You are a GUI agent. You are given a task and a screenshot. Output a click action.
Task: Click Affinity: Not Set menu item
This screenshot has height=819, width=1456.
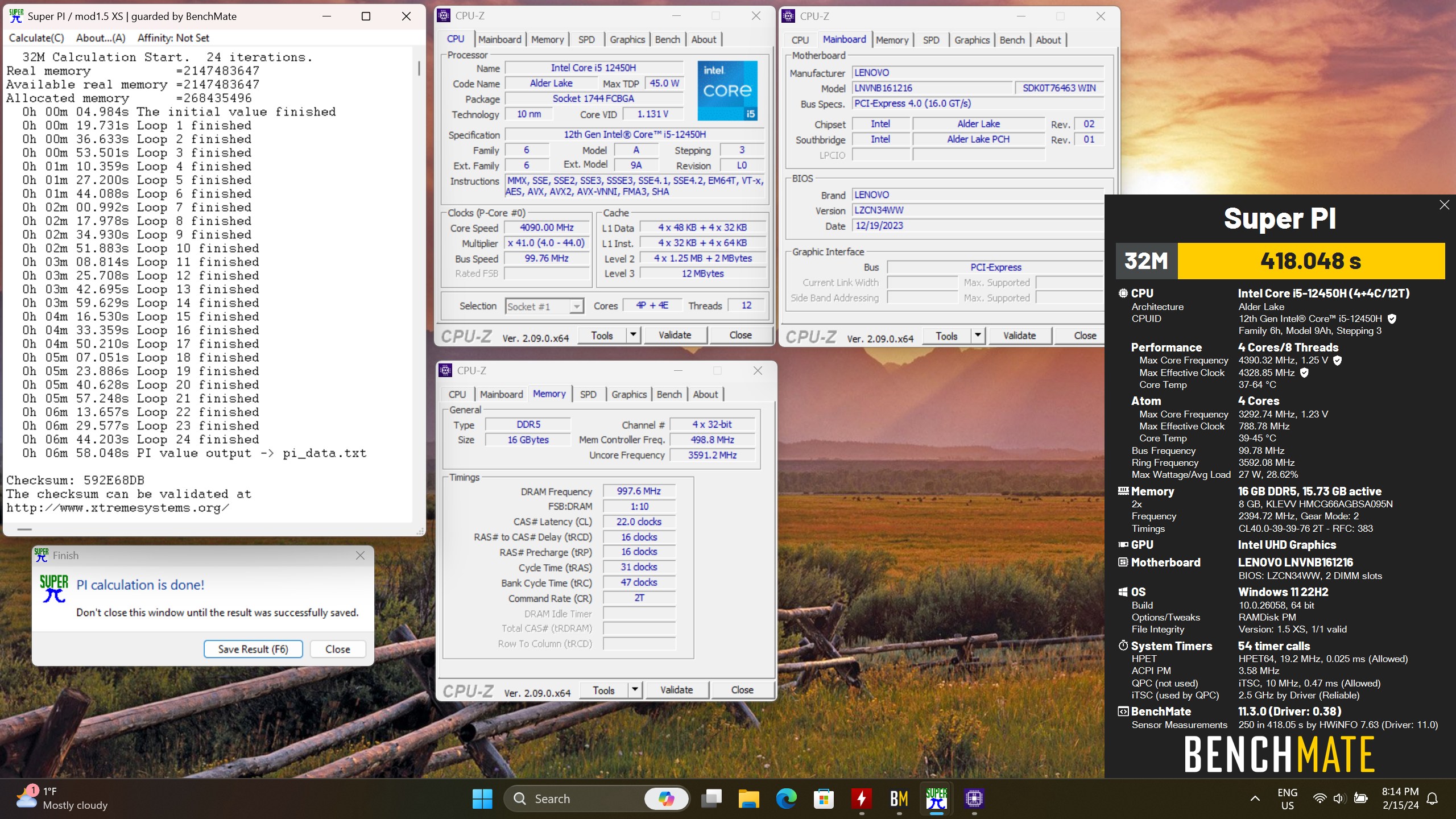click(x=173, y=38)
